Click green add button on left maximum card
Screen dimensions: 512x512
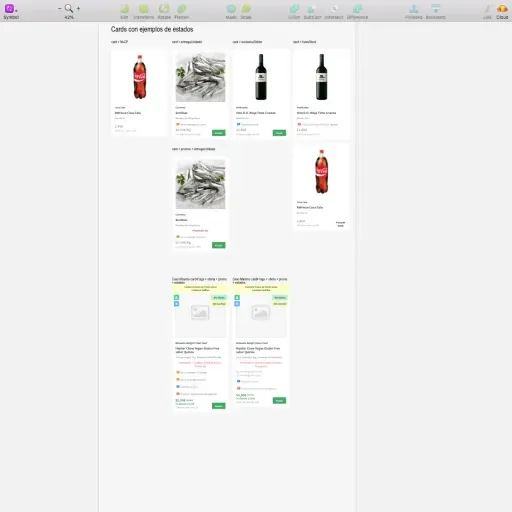coord(219,406)
